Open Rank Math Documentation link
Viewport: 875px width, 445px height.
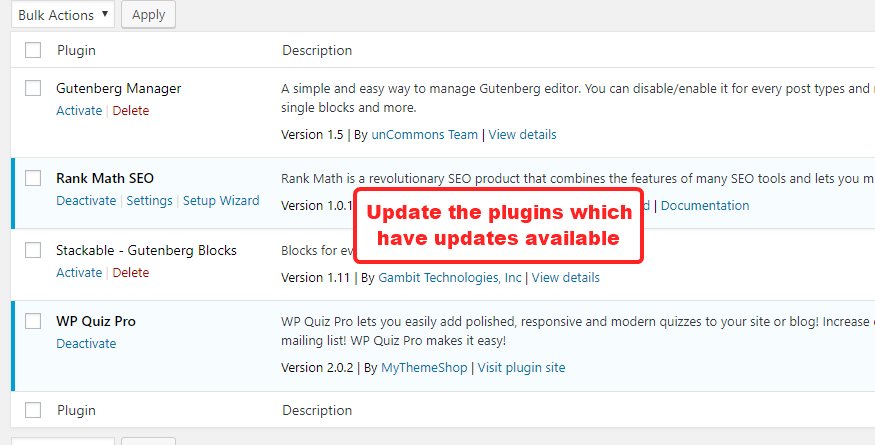pyautogui.click(x=705, y=206)
